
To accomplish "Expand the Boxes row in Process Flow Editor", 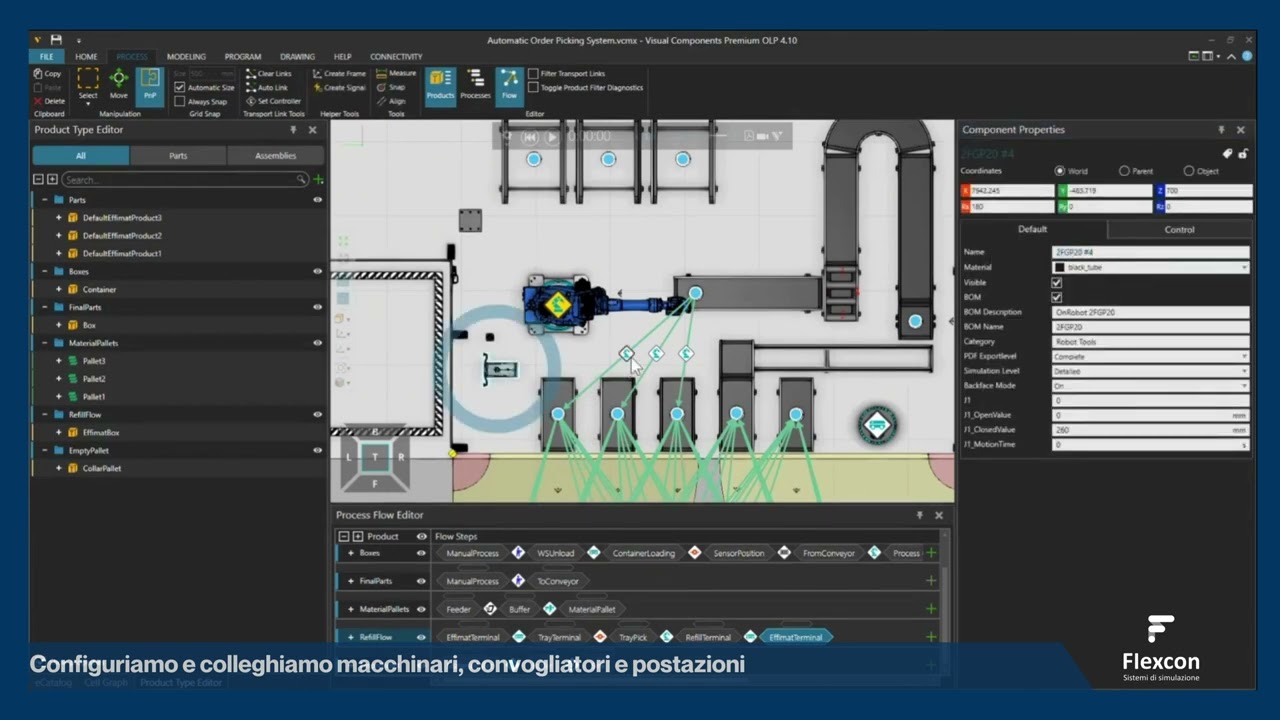I will 350,553.
